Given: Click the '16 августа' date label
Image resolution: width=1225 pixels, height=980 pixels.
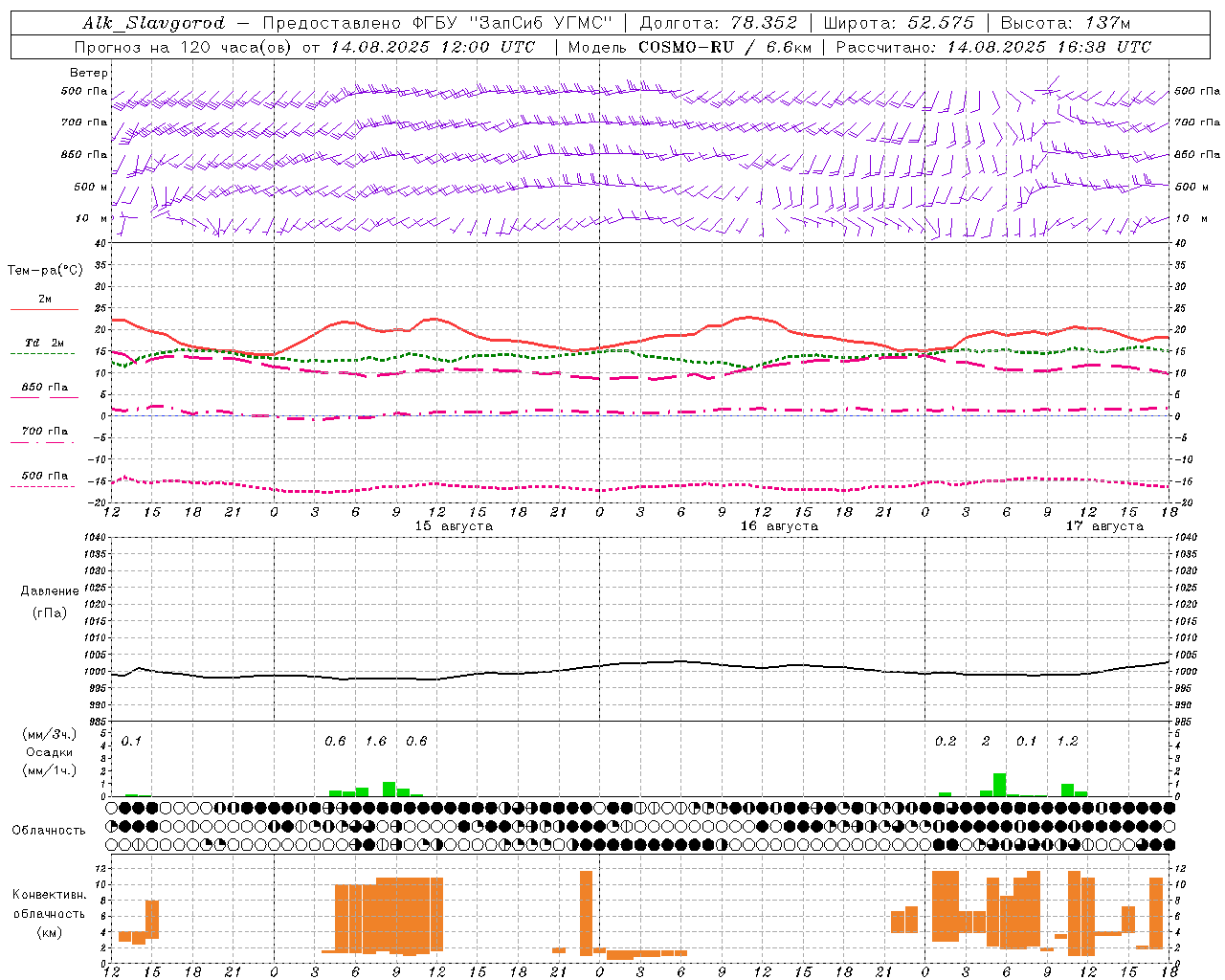Looking at the screenshot, I should (x=779, y=526).
